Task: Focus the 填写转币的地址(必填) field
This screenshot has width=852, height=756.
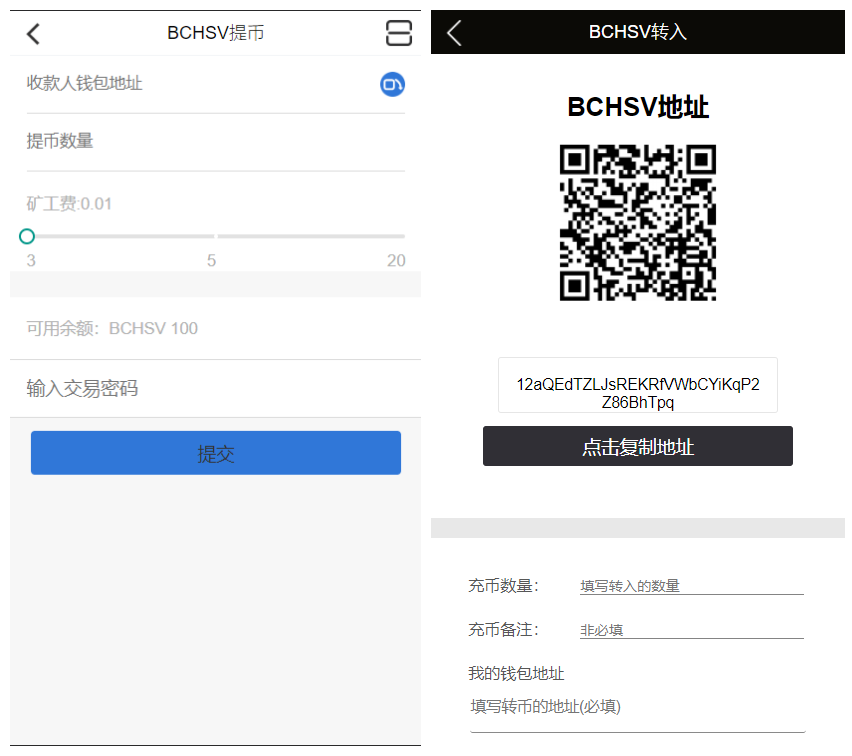Action: [637, 707]
